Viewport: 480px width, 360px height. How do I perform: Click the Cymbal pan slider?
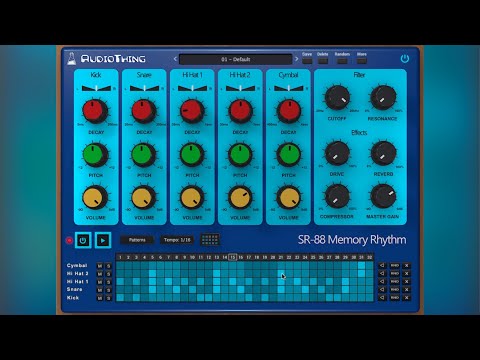288,88
